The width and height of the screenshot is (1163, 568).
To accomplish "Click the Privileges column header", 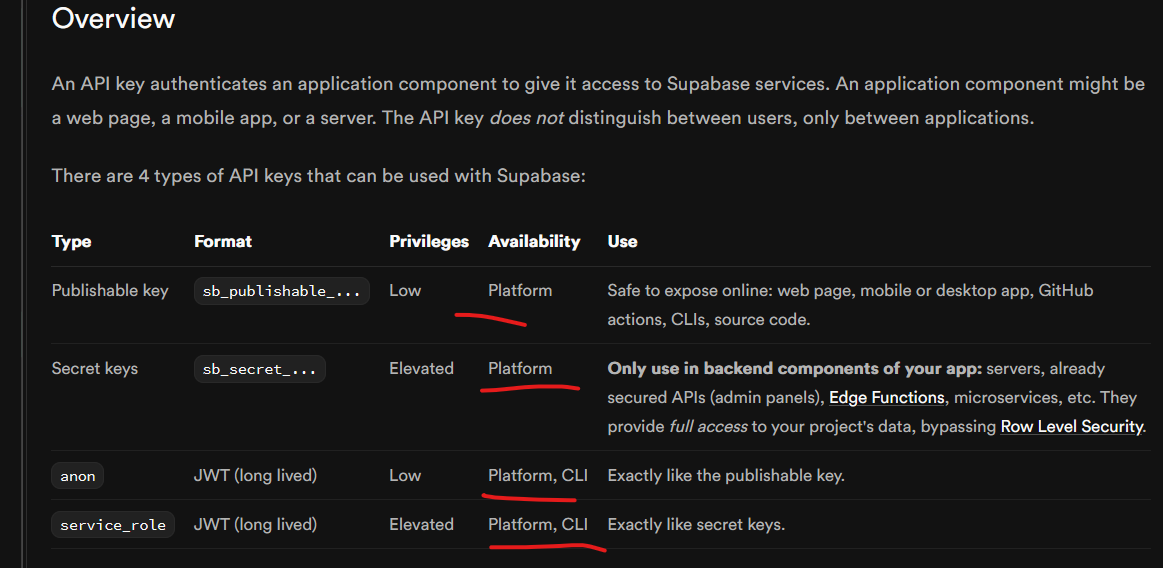I will (429, 241).
